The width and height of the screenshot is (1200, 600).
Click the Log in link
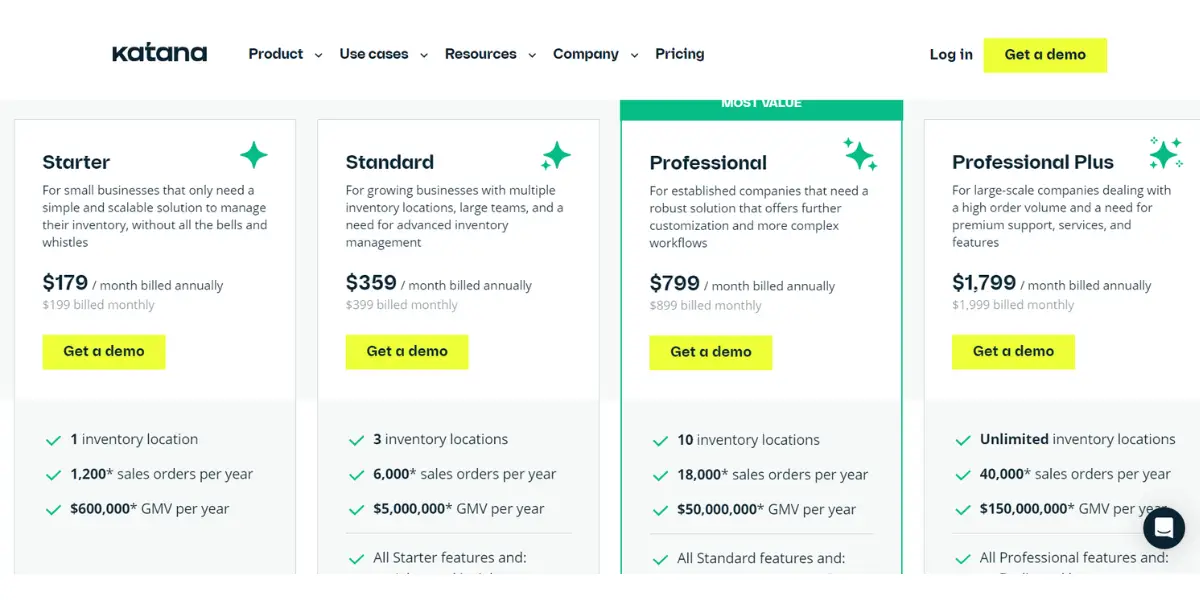point(951,55)
